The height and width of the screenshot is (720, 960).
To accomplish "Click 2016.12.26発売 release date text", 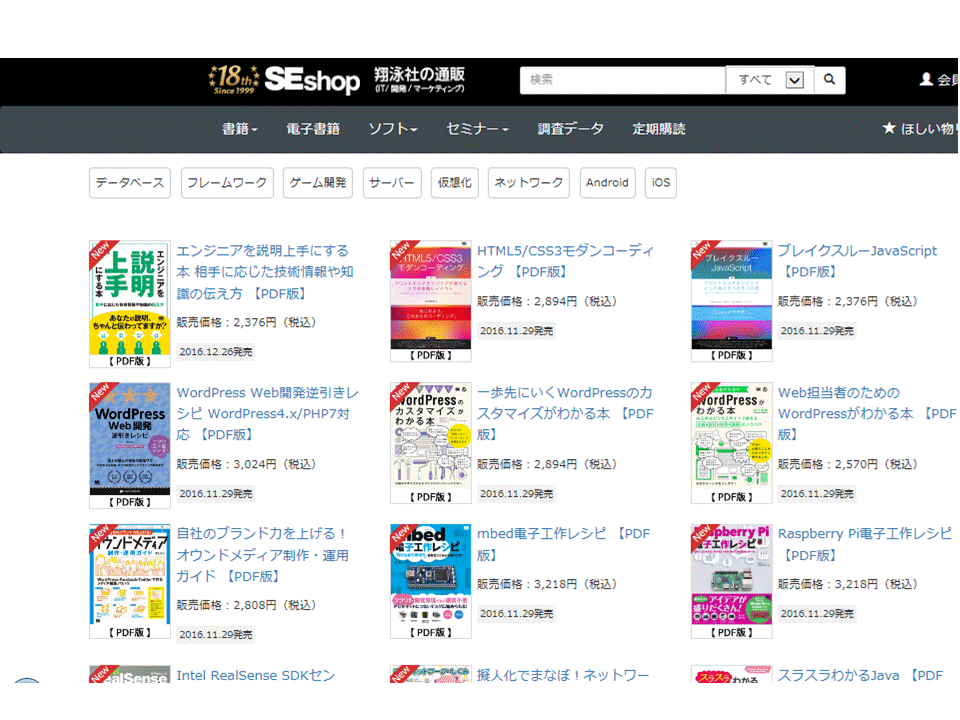I will click(216, 351).
